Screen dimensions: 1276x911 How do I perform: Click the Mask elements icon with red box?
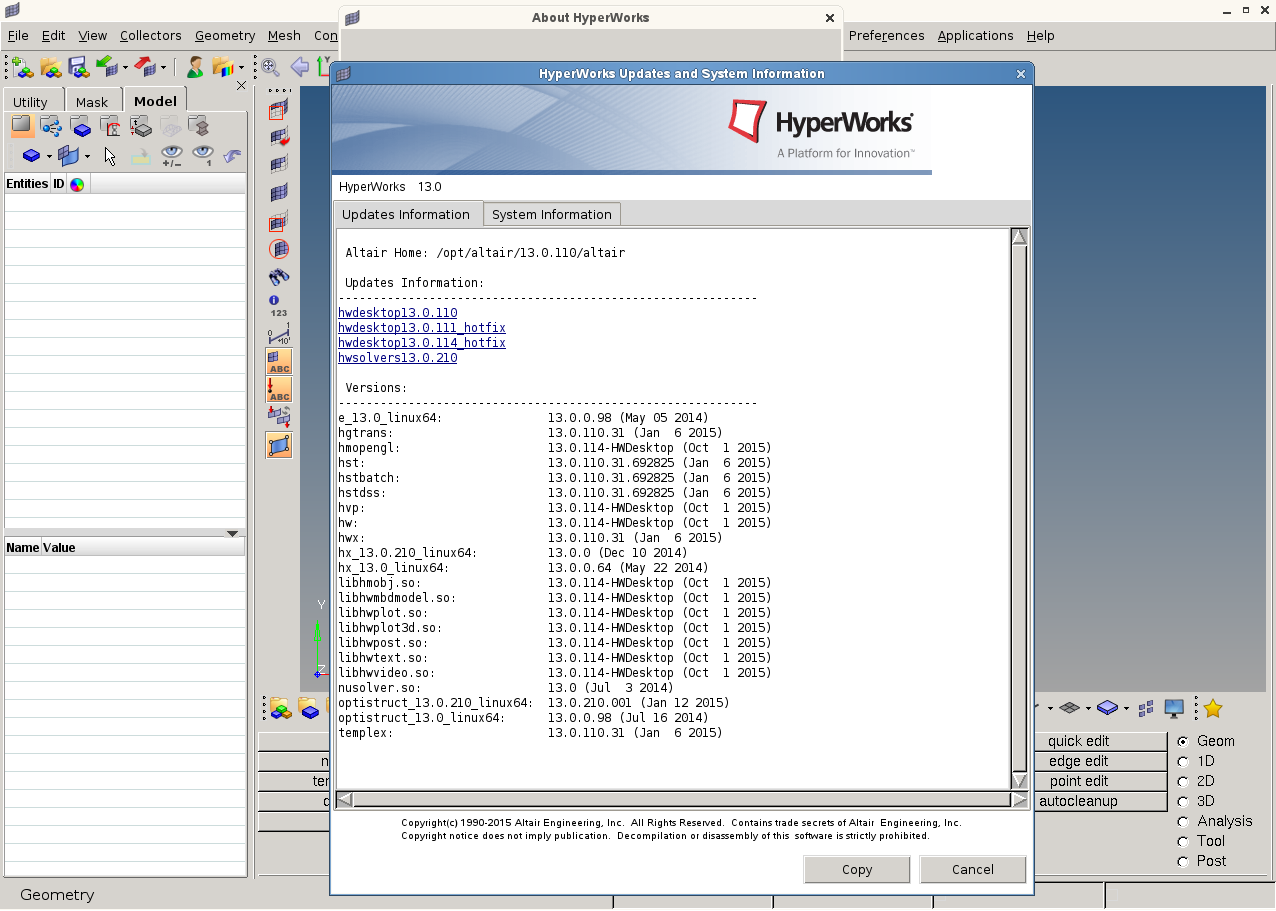click(279, 110)
